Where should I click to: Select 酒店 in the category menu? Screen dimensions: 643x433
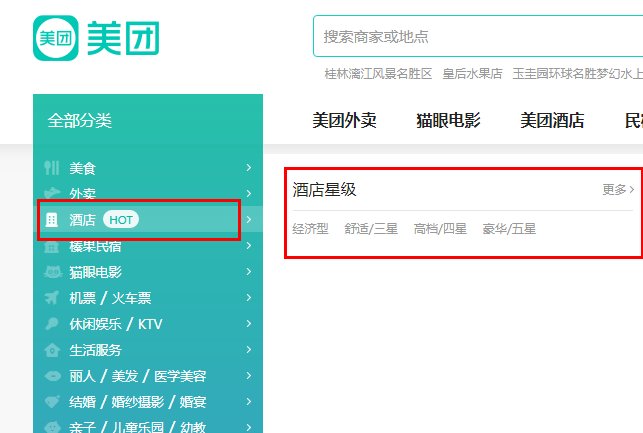[x=82, y=220]
